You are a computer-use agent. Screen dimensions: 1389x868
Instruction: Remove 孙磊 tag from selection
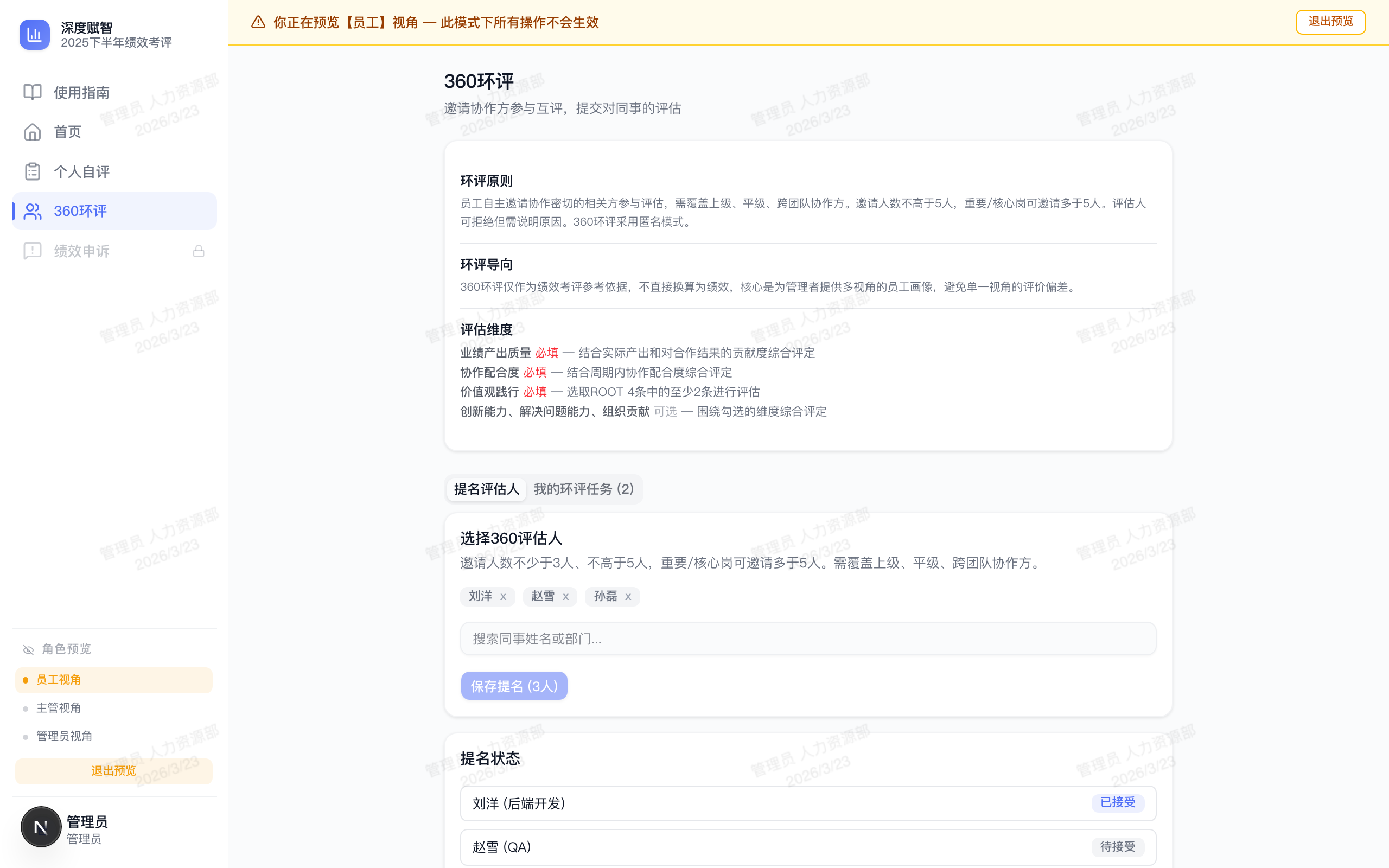(628, 596)
